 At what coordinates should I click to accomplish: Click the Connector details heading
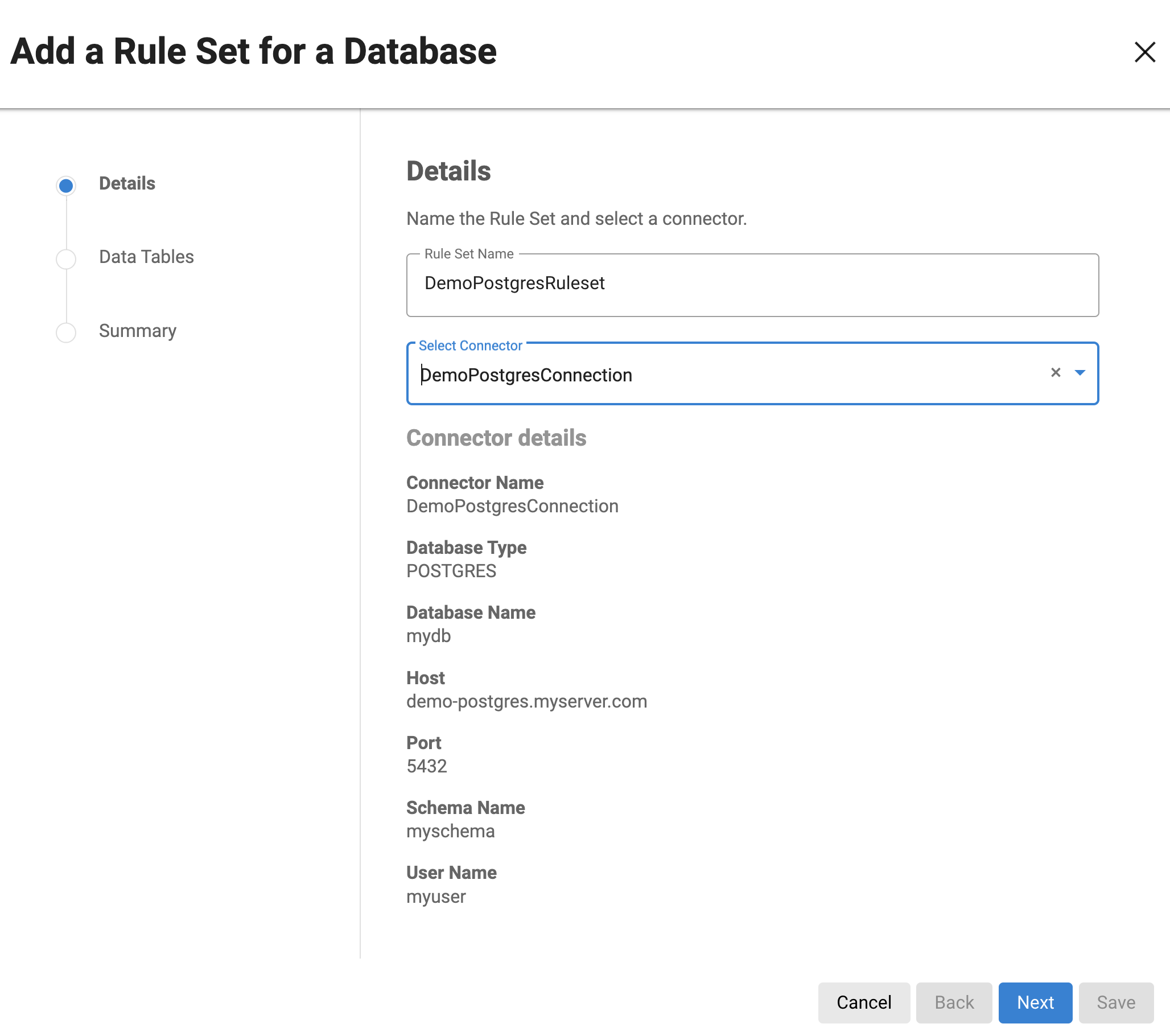(496, 438)
